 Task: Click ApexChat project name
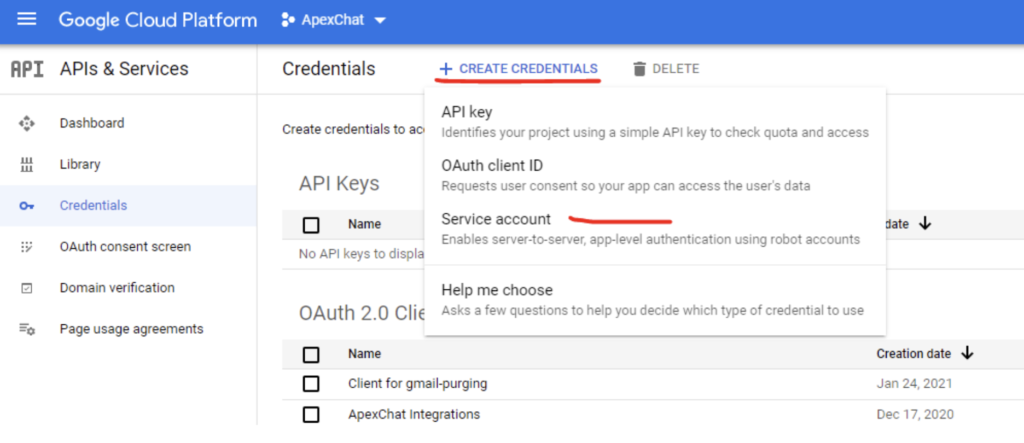point(332,20)
